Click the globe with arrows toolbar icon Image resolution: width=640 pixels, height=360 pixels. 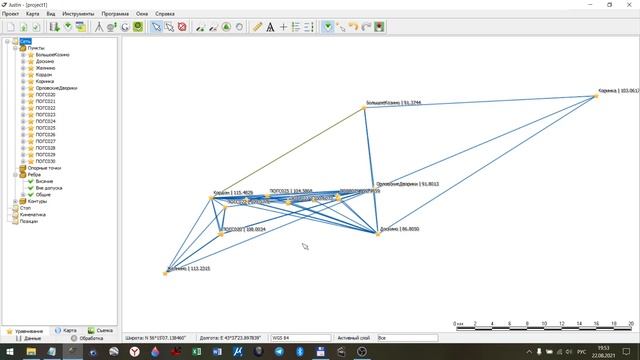coord(112,27)
